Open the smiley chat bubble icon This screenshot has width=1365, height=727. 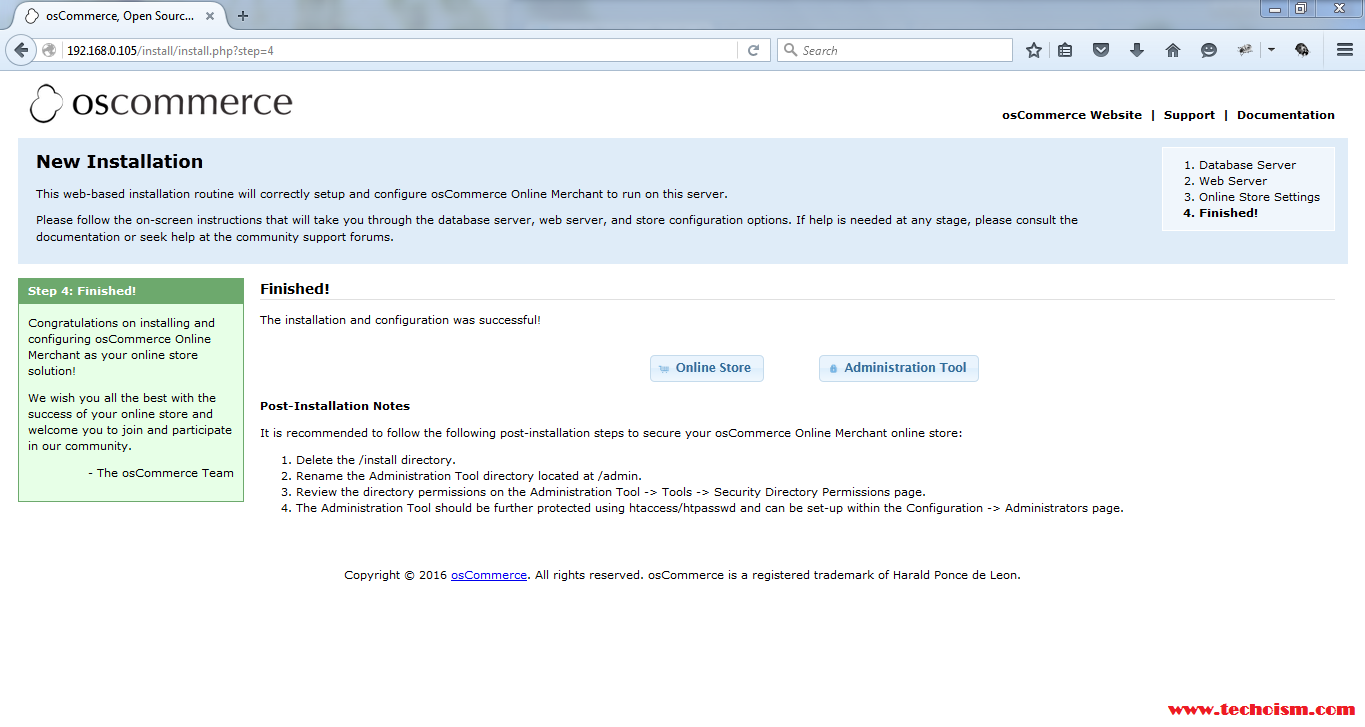click(x=1209, y=50)
